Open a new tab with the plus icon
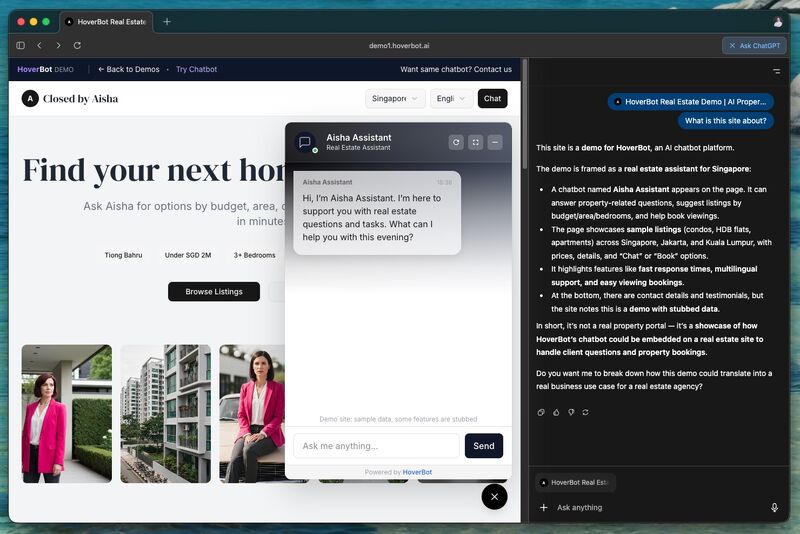Viewport: 800px width, 534px height. coord(167,21)
